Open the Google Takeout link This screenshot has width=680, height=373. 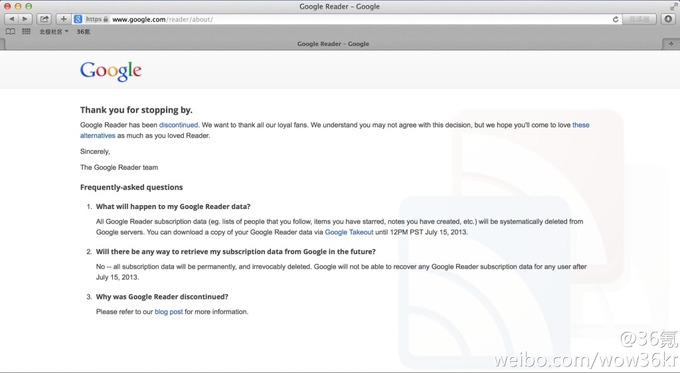[349, 232]
